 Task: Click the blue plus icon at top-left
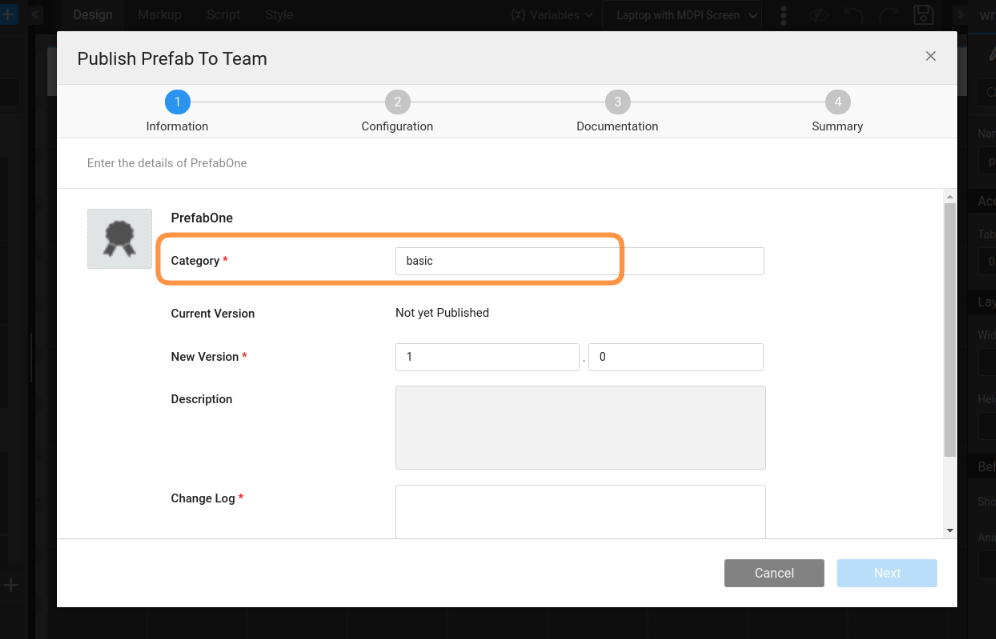[9, 15]
